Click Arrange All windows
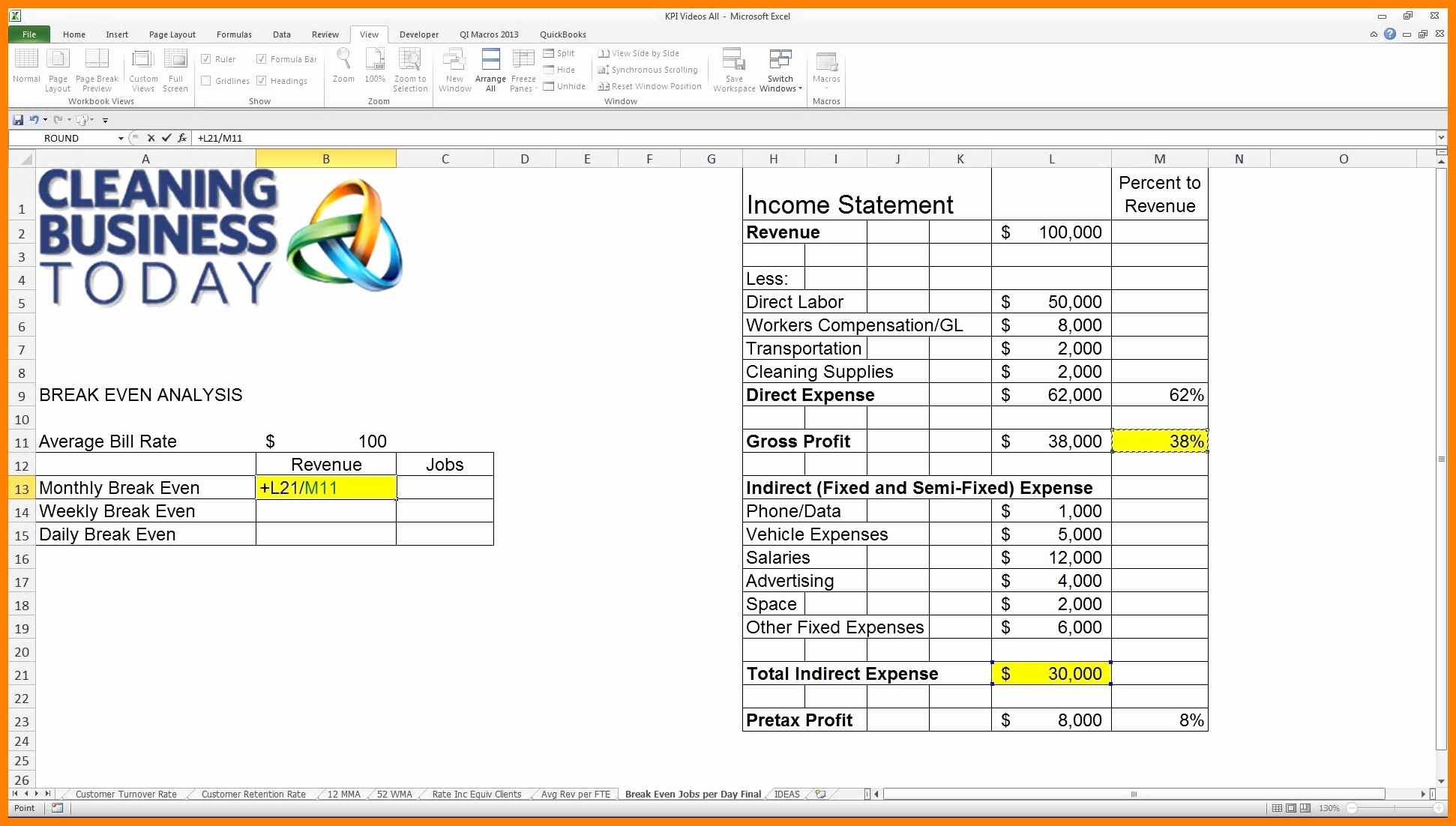1456x826 pixels. pyautogui.click(x=490, y=69)
